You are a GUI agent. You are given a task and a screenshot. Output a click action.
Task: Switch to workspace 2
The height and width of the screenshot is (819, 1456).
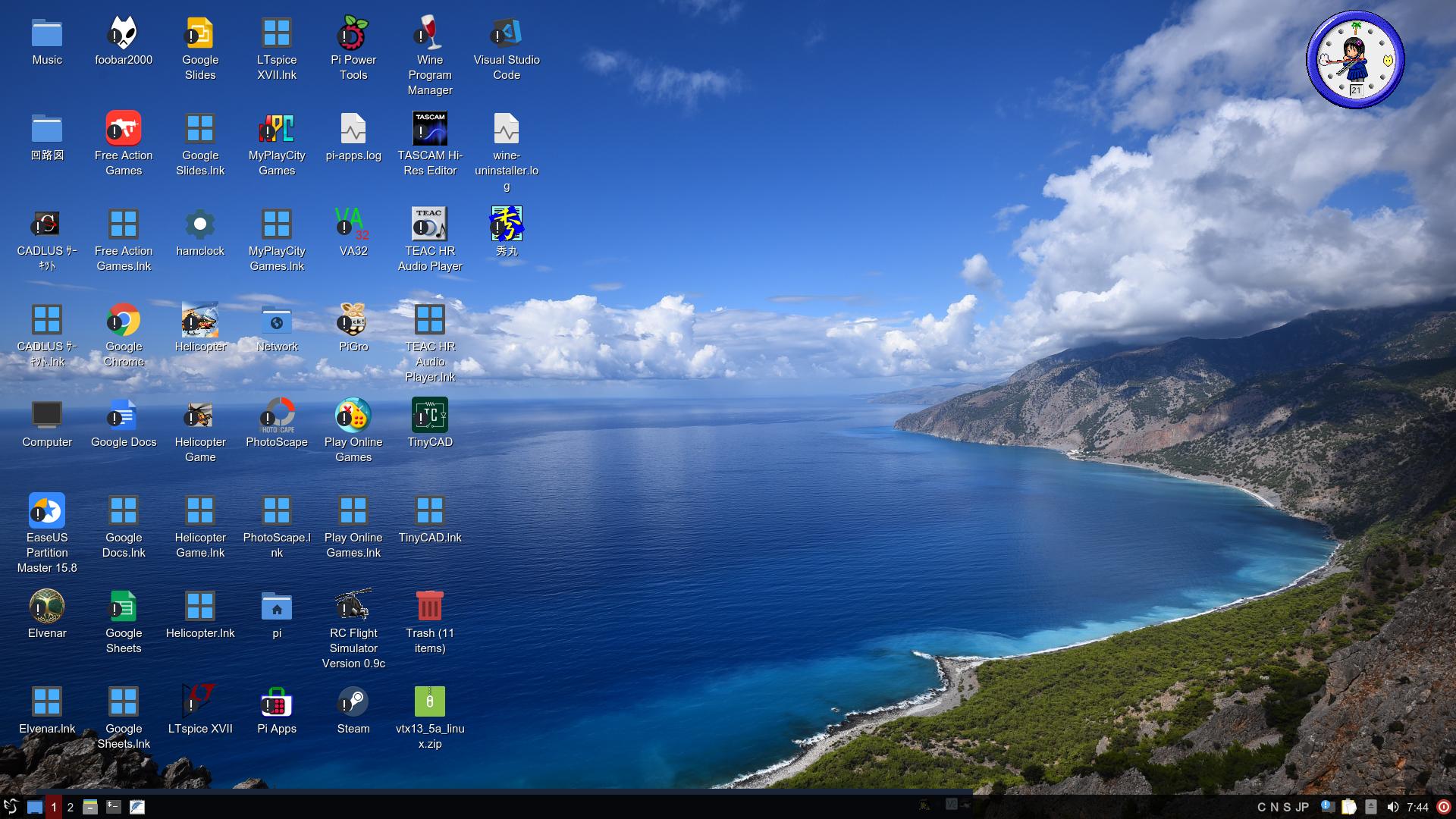(x=70, y=807)
